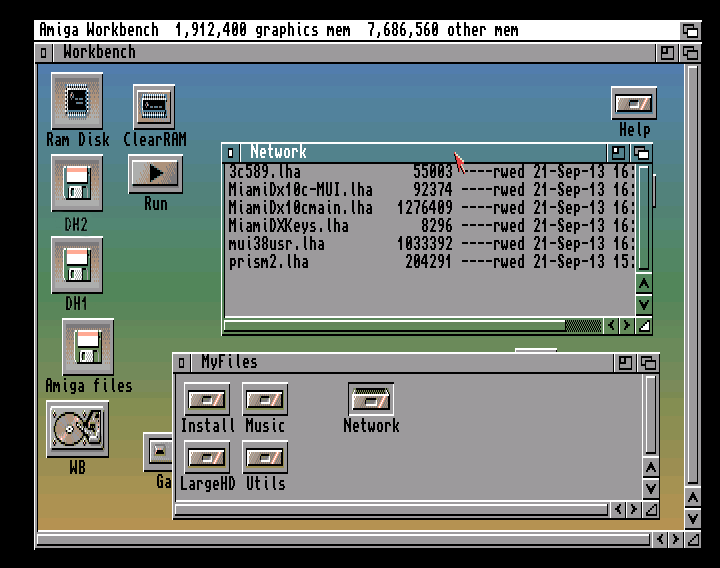
Task: Click the Network window title bar
Action: (x=423, y=152)
